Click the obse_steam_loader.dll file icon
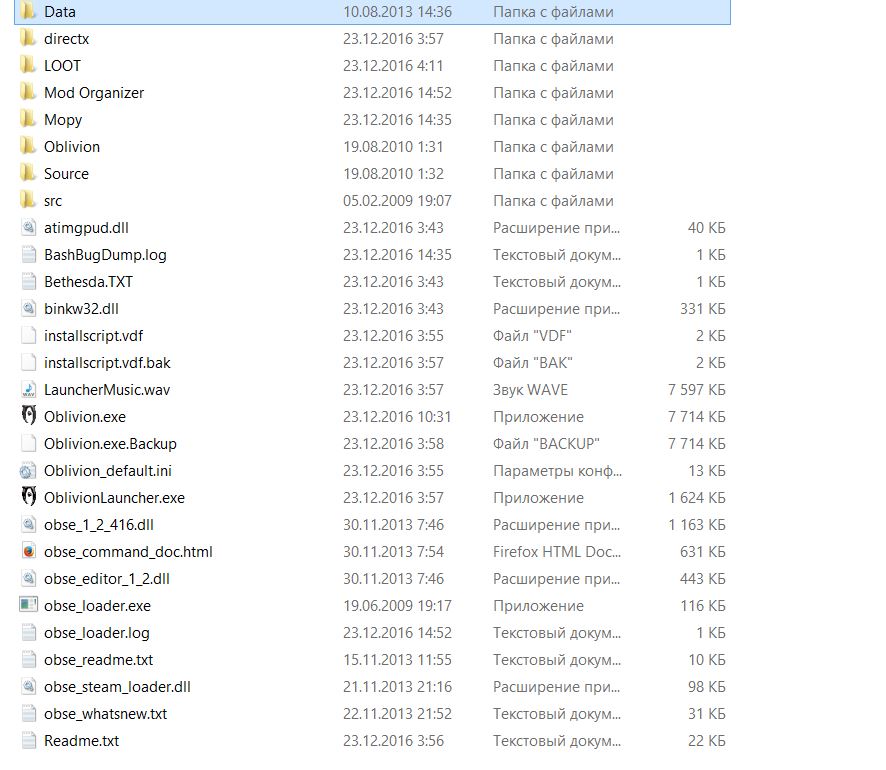 tap(28, 686)
